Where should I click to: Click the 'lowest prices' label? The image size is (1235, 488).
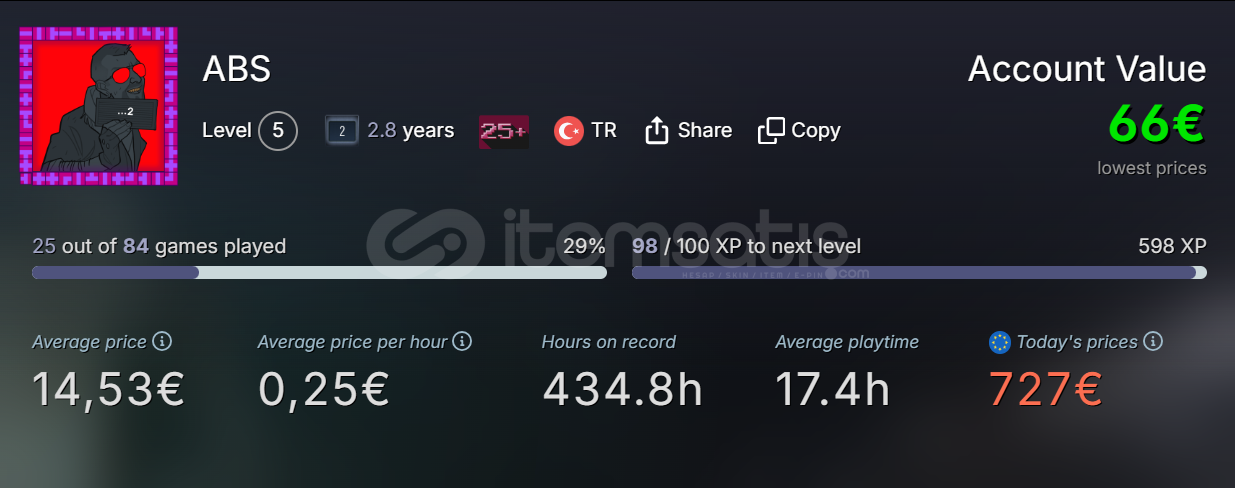pos(1152,168)
